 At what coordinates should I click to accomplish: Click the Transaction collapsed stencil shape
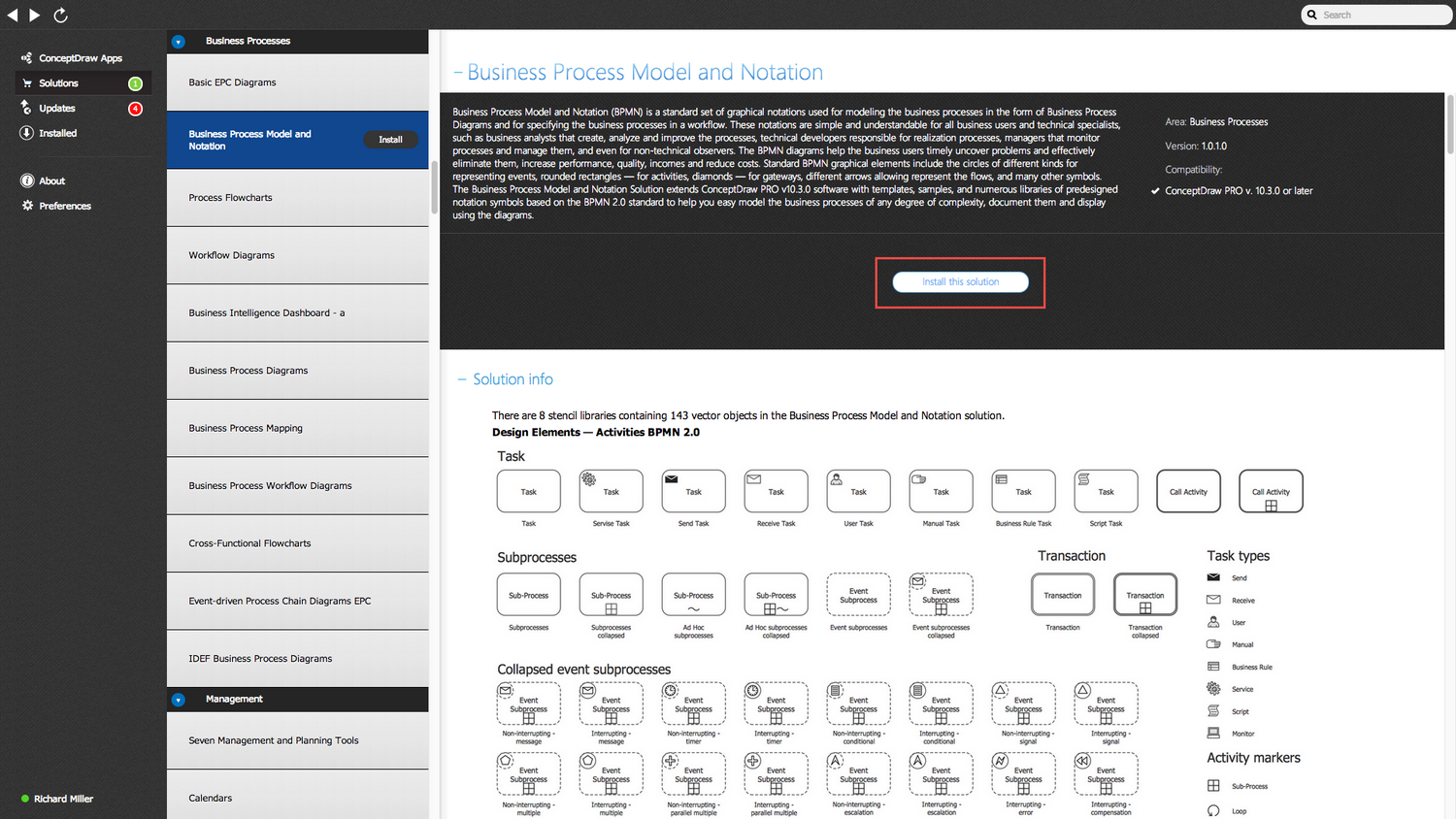click(x=1145, y=595)
